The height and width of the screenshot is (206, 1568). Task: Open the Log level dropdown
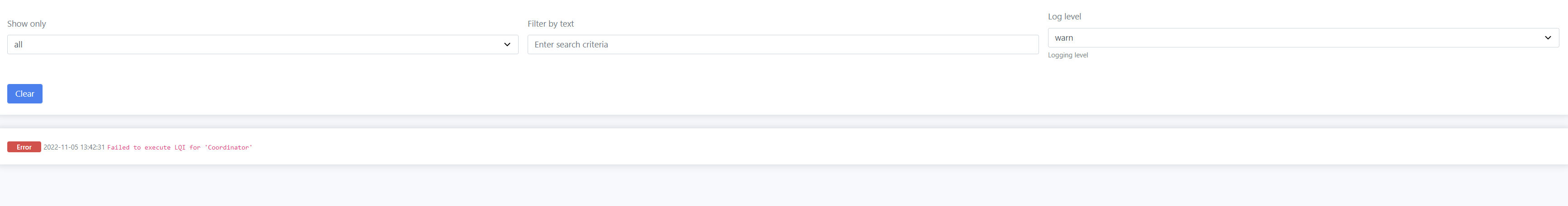[1303, 37]
